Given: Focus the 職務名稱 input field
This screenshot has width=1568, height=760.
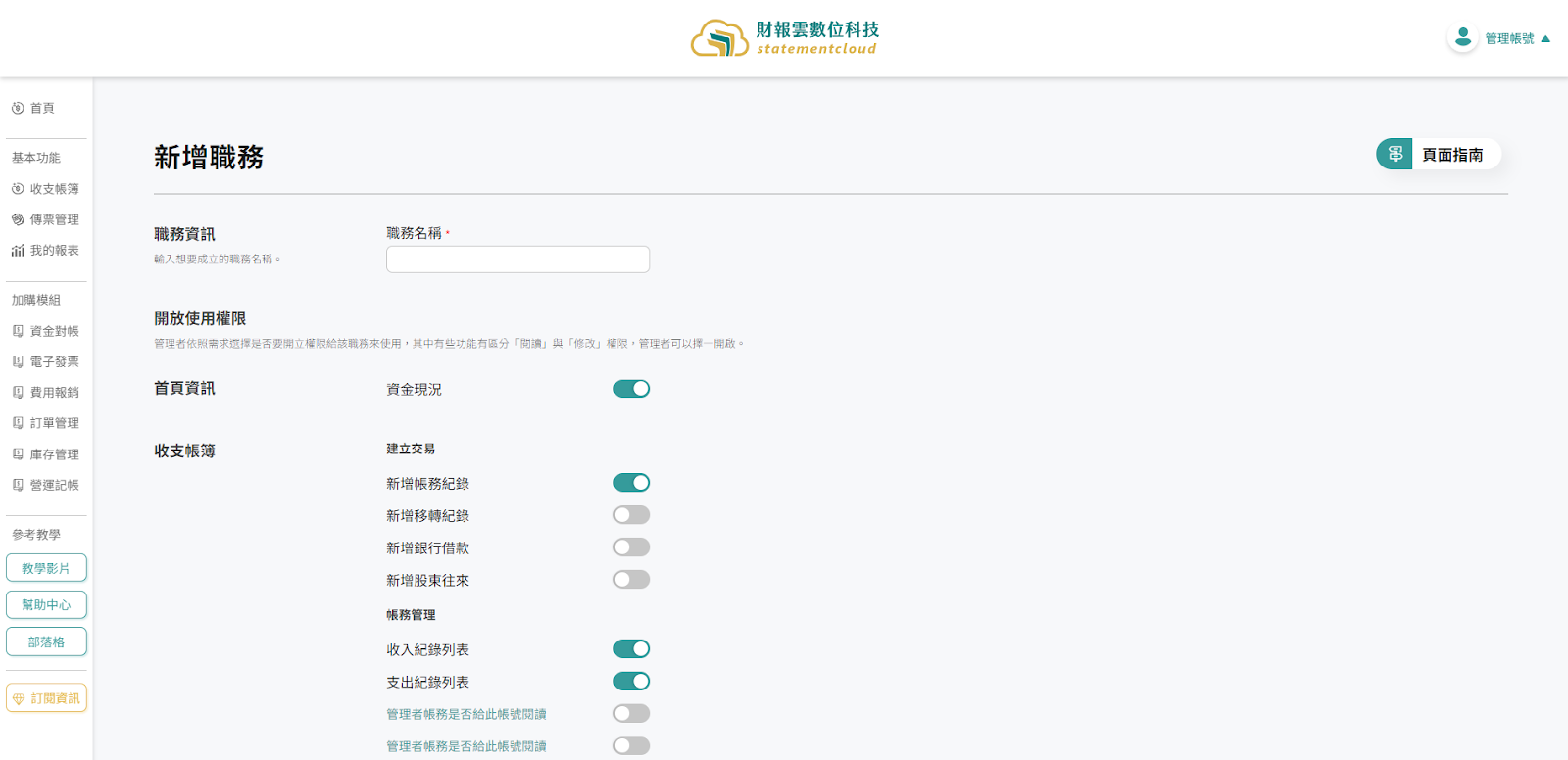Looking at the screenshot, I should 517,260.
